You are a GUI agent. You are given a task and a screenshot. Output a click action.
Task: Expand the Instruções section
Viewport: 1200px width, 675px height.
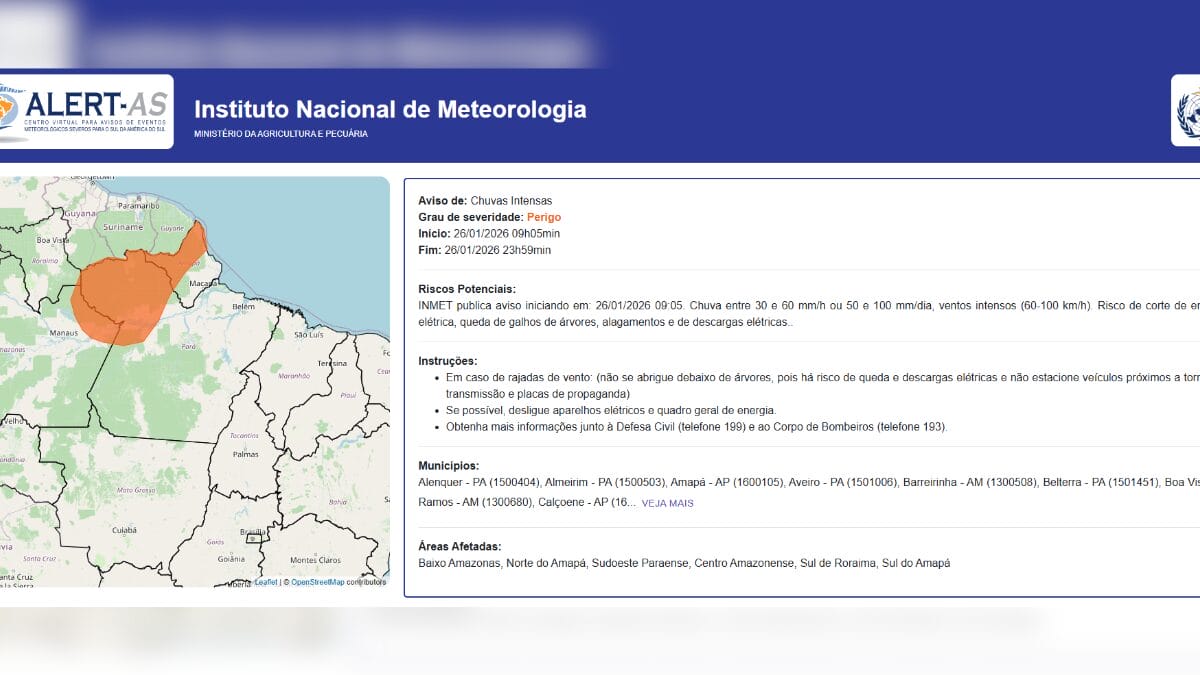point(447,363)
